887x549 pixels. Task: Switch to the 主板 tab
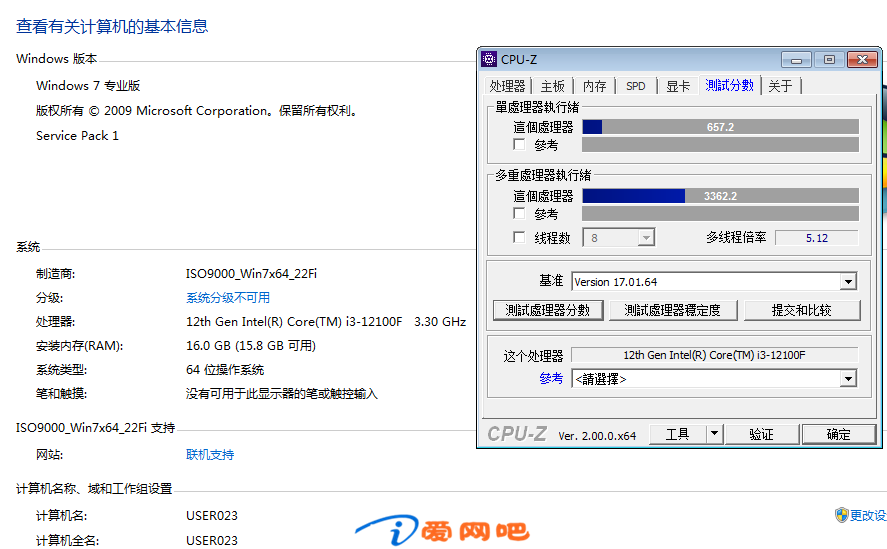[x=553, y=86]
